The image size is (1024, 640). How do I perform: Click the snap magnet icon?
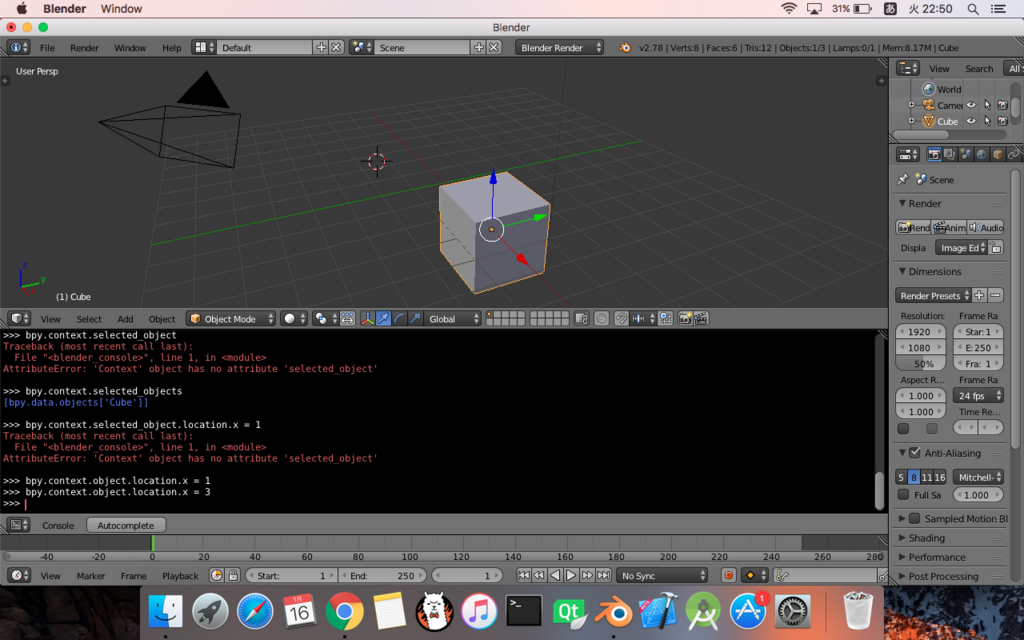[621, 319]
